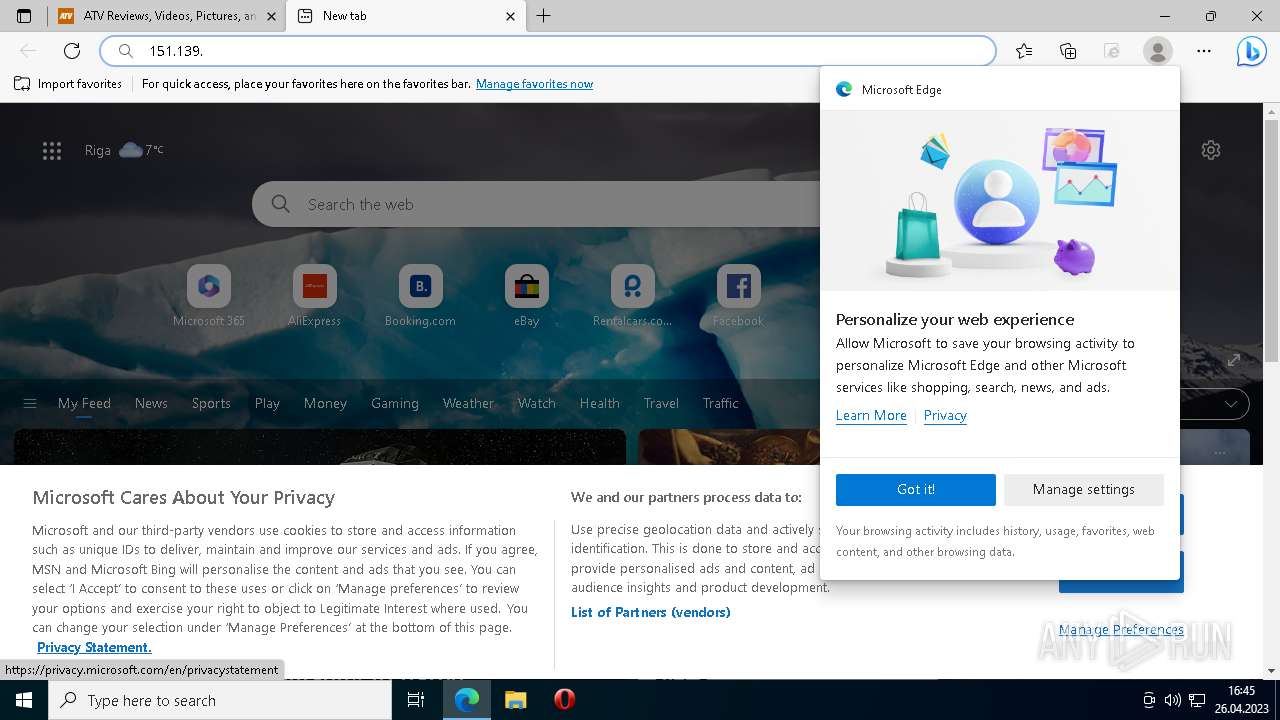
Task: Open the AliExpress quick link tile
Action: pos(315,297)
